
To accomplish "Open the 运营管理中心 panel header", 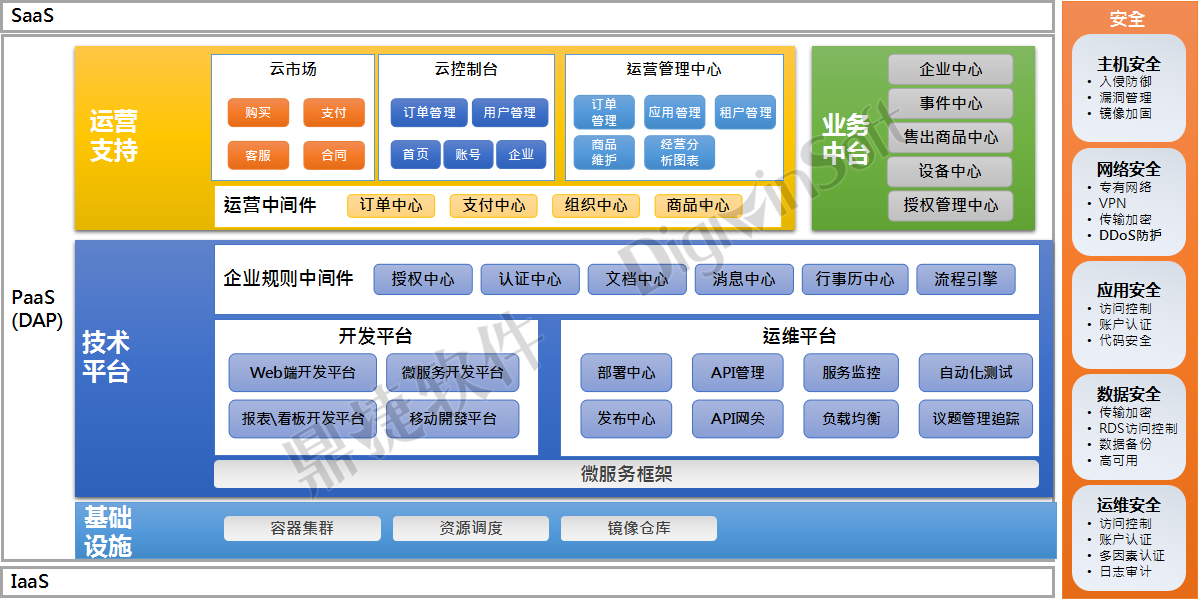I will [x=675, y=70].
